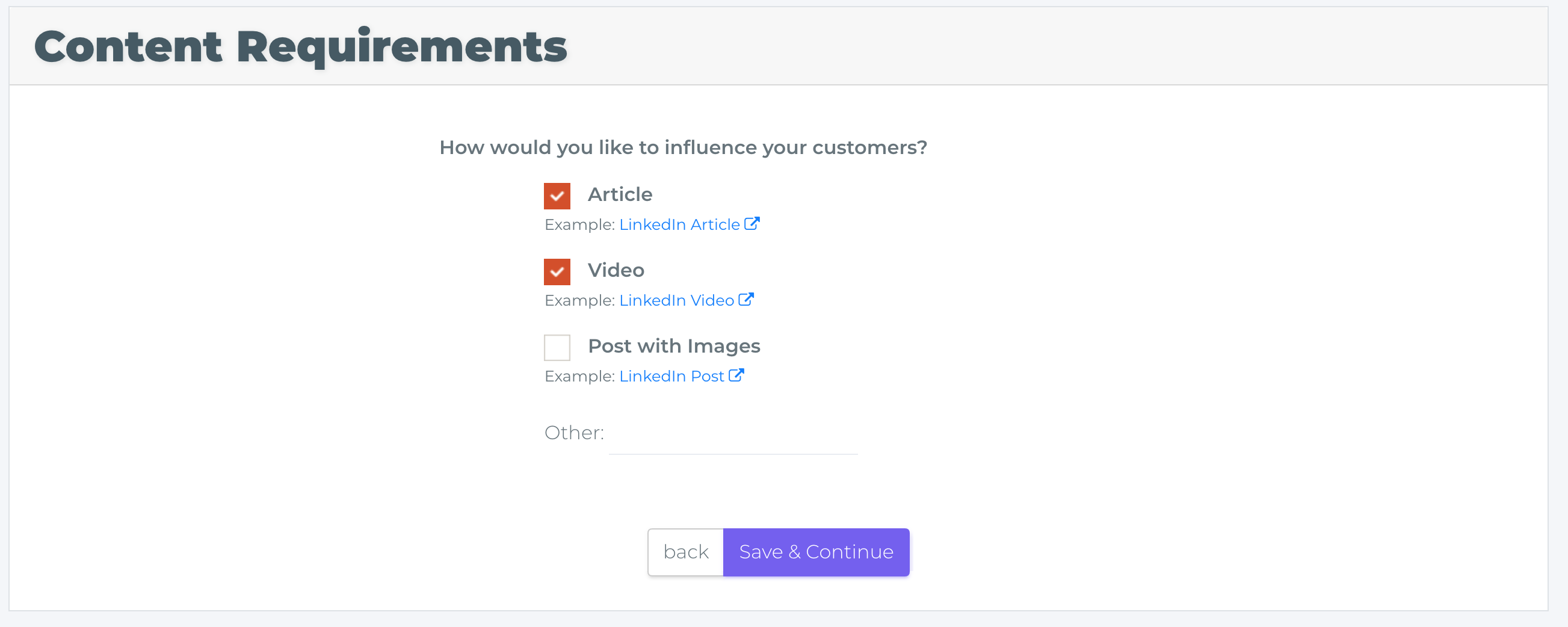Image resolution: width=1568 pixels, height=627 pixels.
Task: Enable the Post with Images checkbox
Action: coord(557,348)
